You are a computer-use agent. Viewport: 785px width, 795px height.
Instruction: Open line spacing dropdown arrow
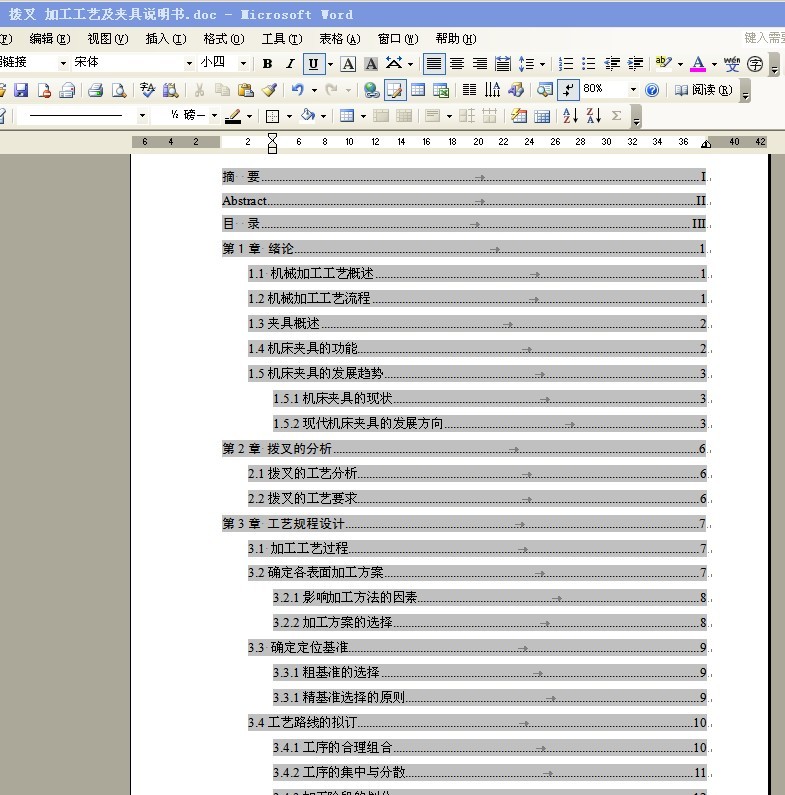click(542, 64)
